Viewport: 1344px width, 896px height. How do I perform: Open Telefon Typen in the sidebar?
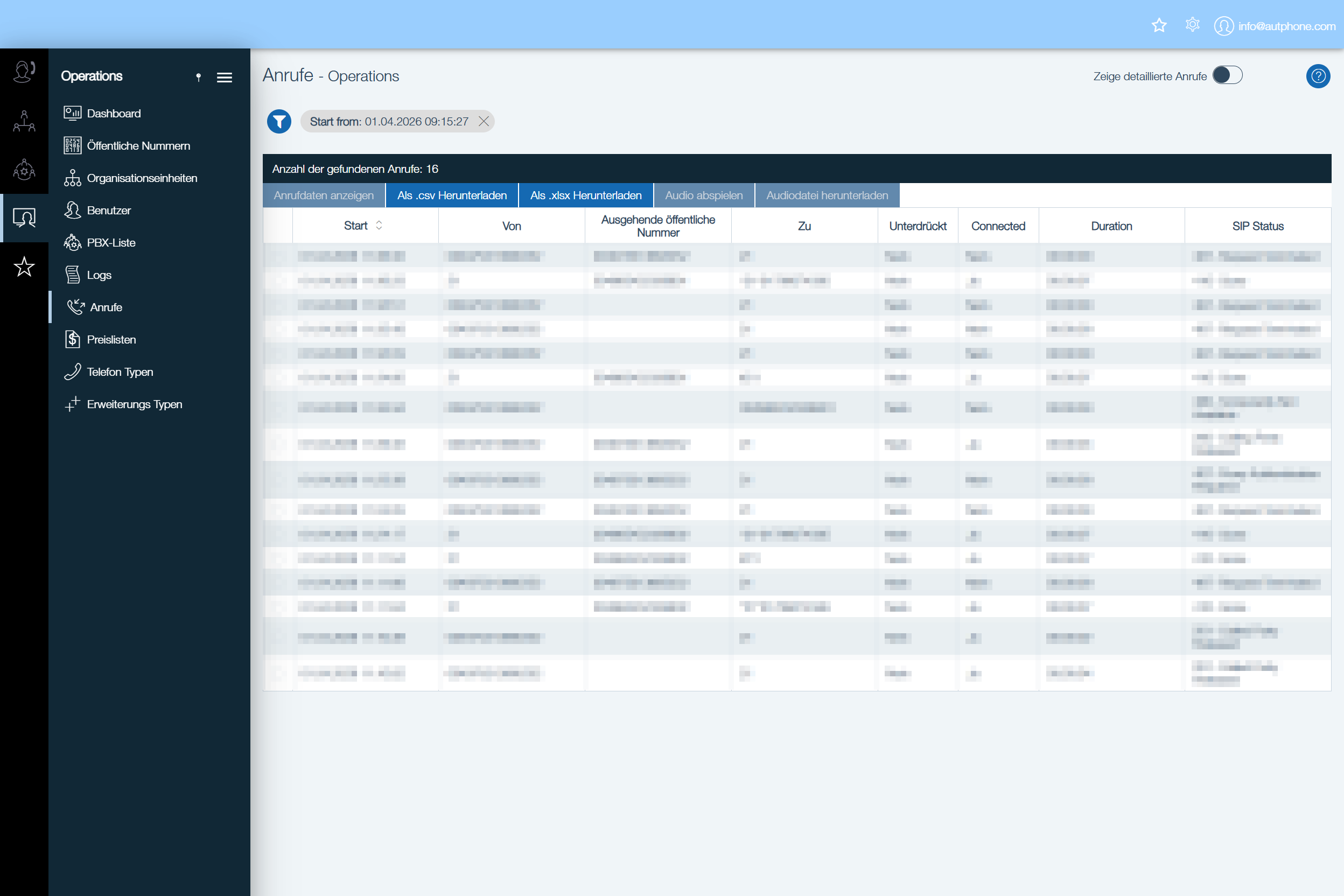120,372
